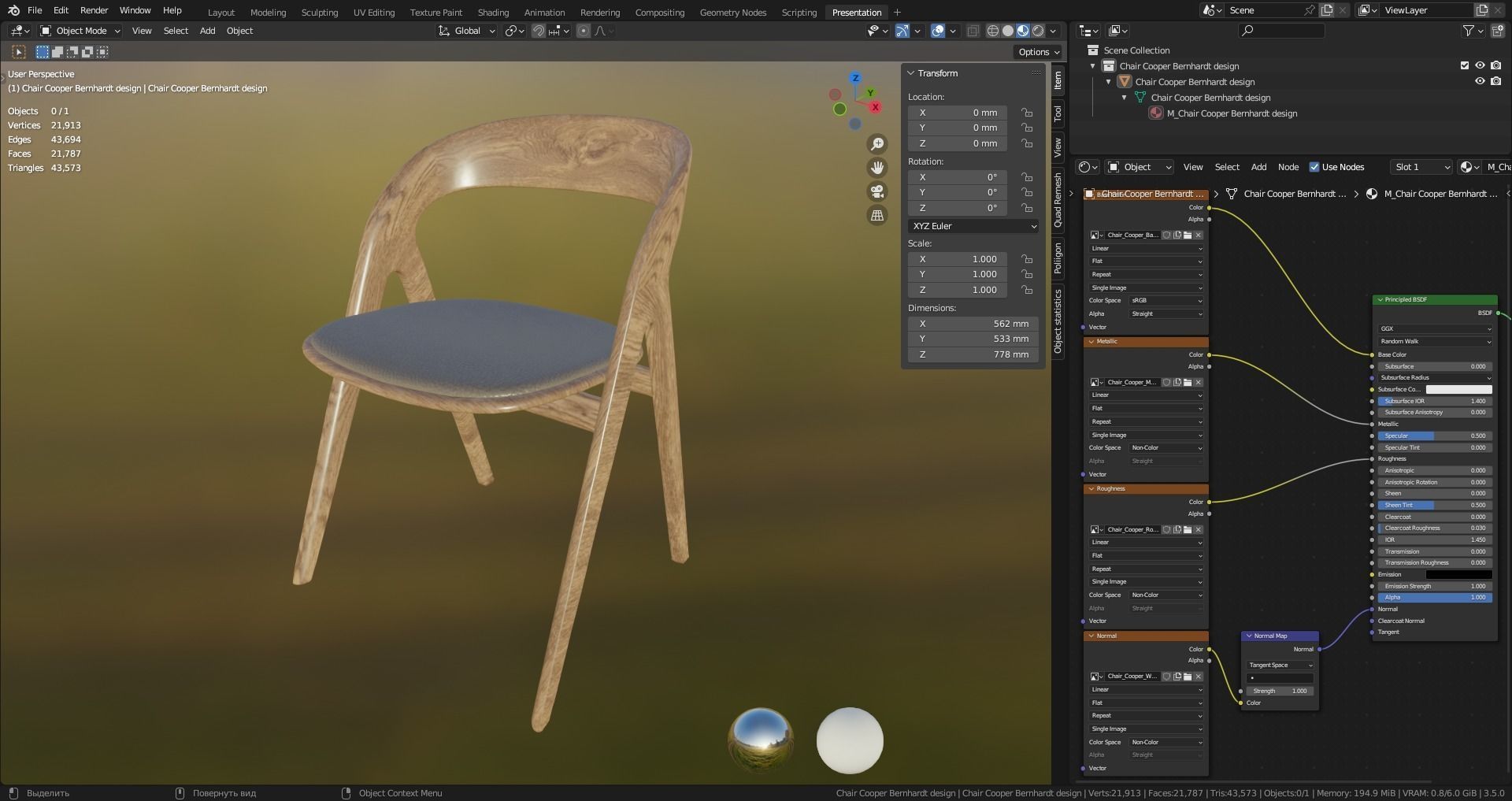
Task: Click the Z axis navigation gizmo
Action: tap(855, 78)
